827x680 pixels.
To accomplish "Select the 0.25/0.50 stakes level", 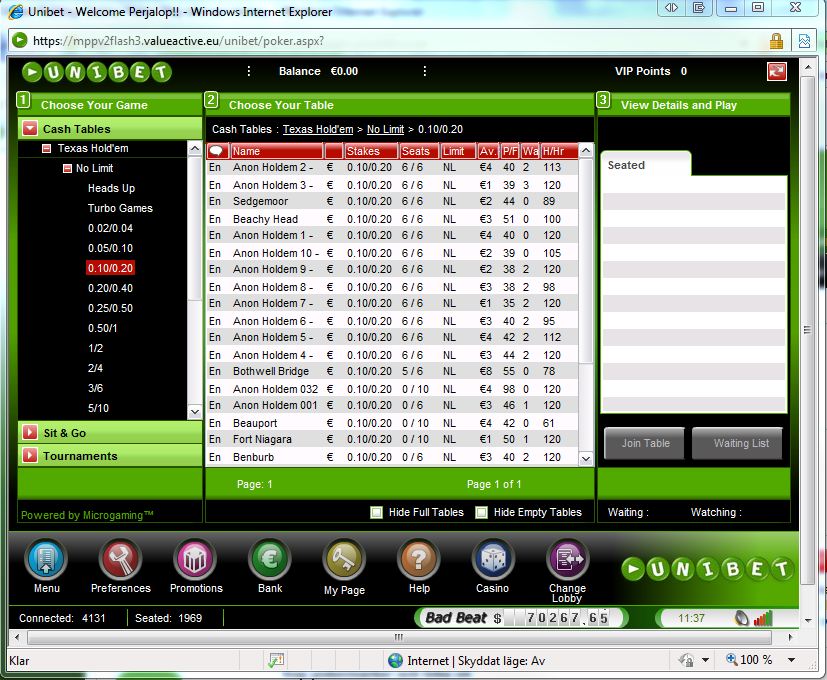I will [110, 309].
